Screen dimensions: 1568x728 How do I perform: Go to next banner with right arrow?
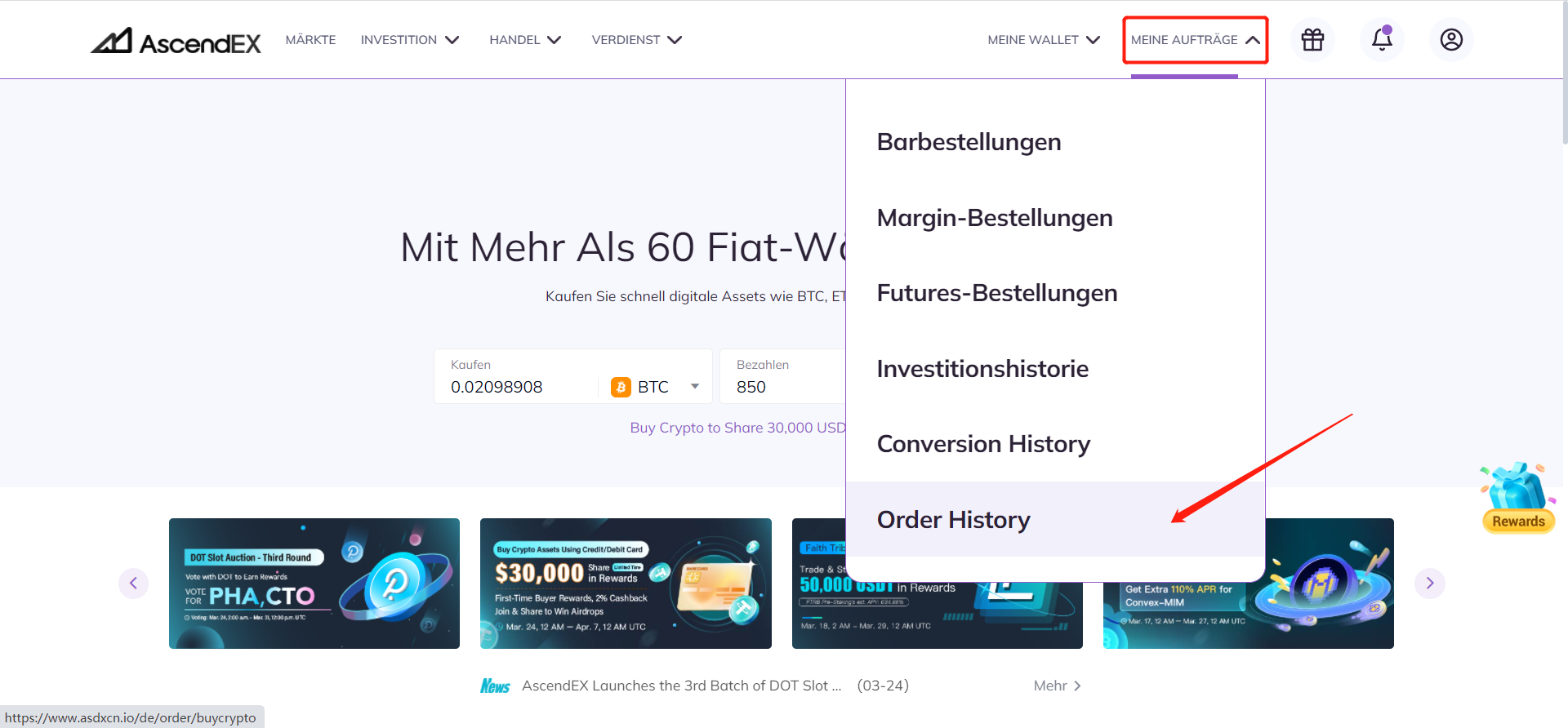(x=1430, y=583)
